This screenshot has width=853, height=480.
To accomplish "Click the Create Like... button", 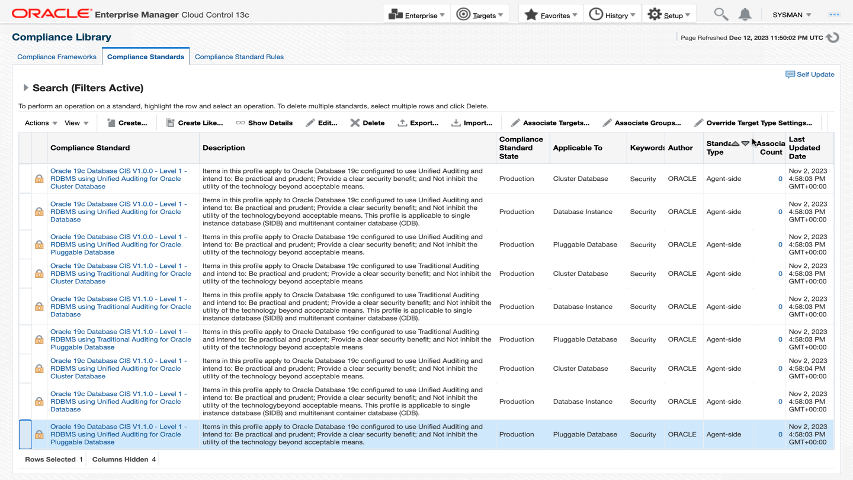I will [x=194, y=123].
